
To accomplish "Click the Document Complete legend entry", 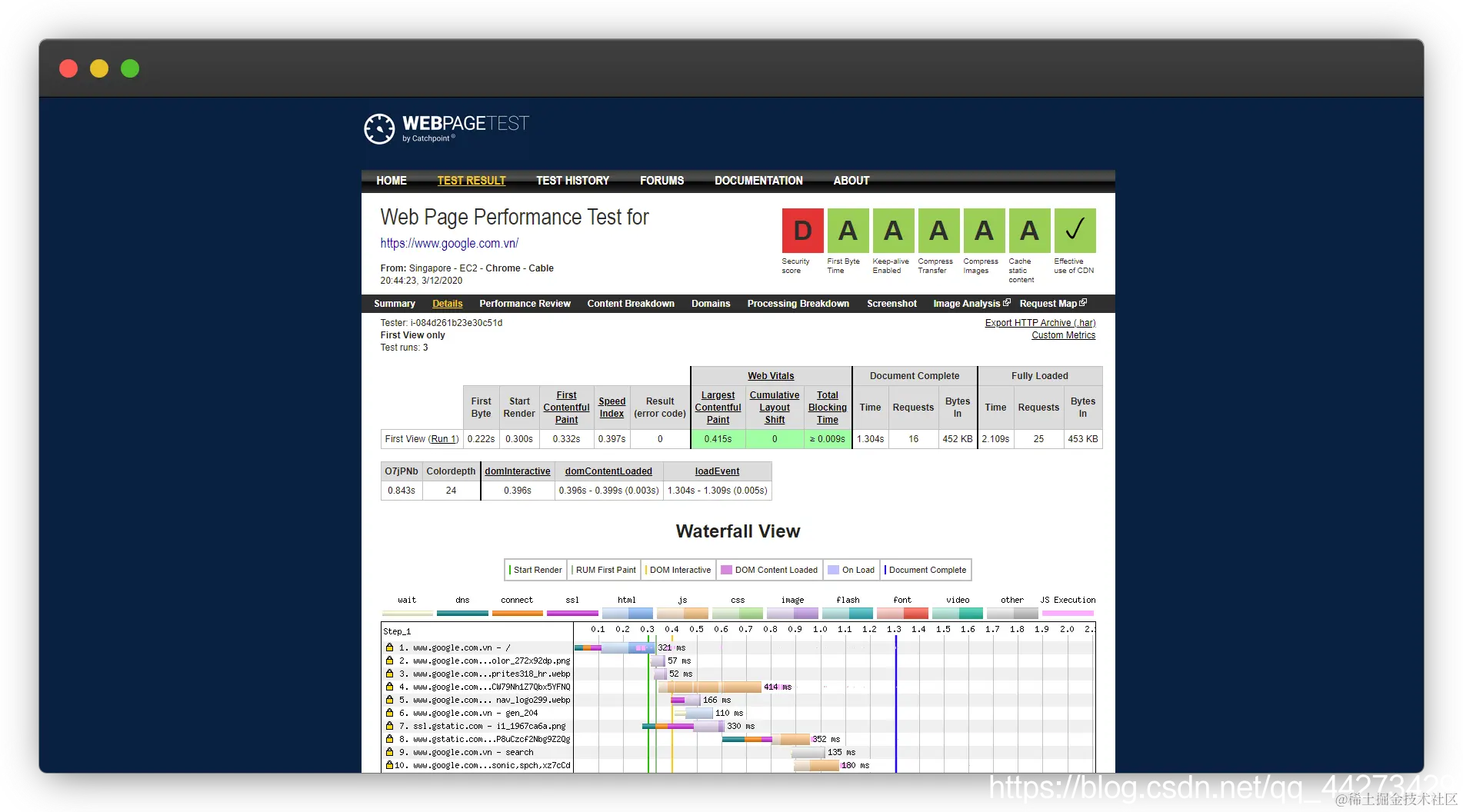I will (x=925, y=570).
